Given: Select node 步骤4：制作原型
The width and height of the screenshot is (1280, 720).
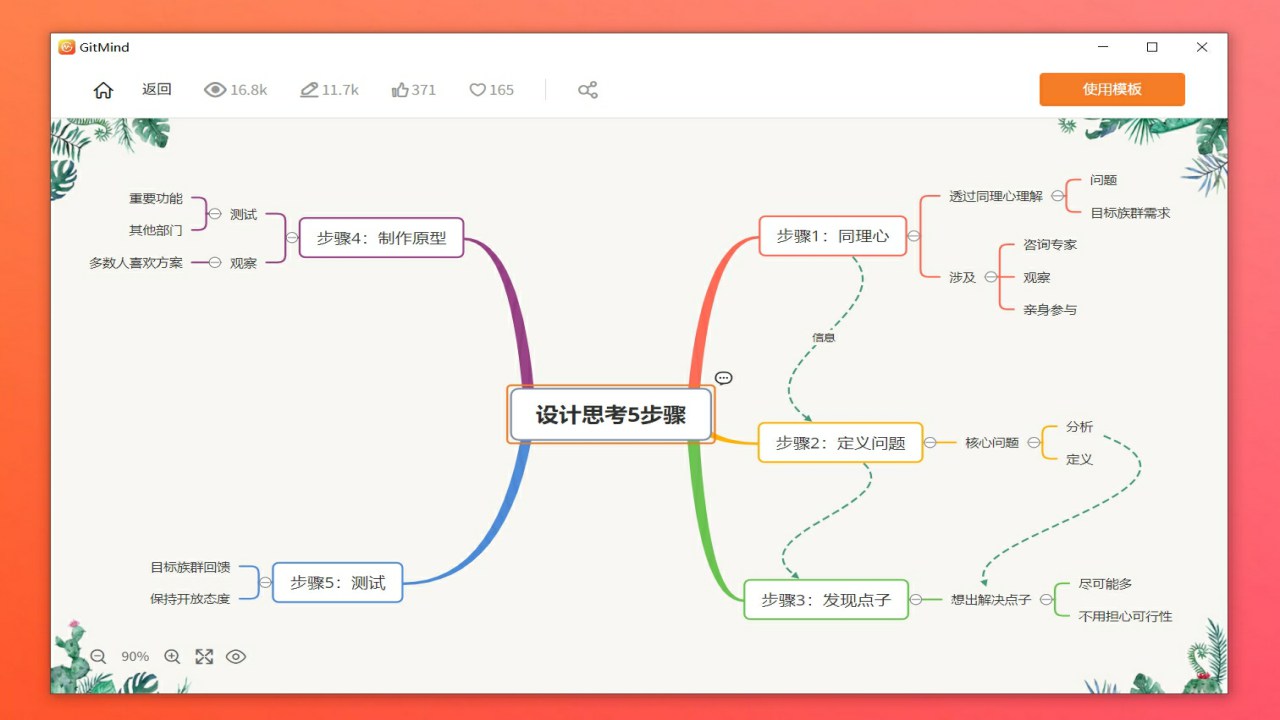Looking at the screenshot, I should tap(382, 238).
